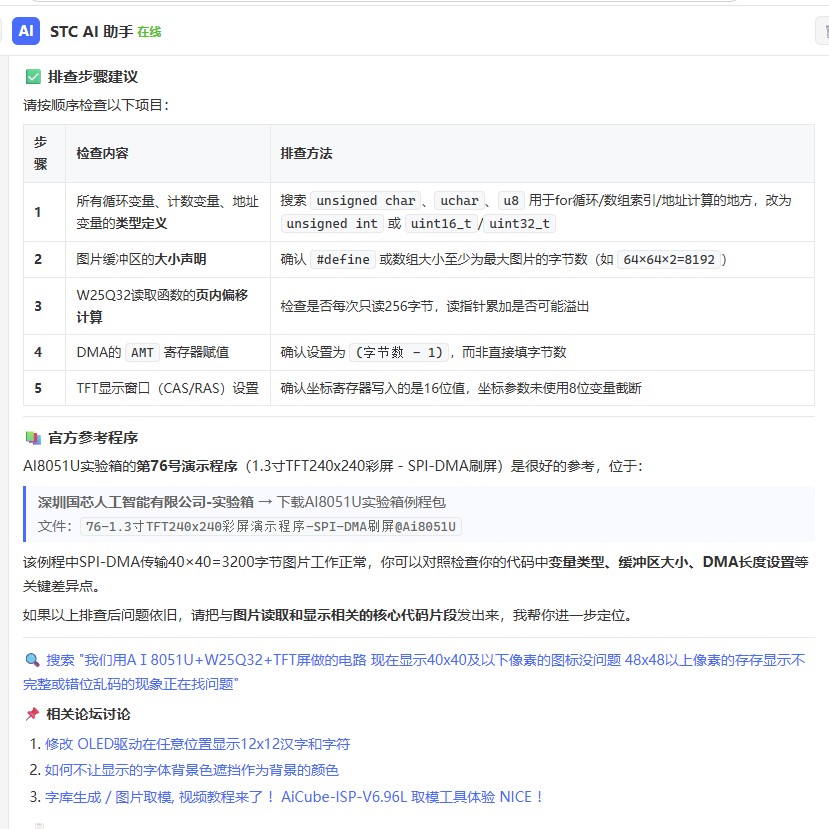This screenshot has width=829, height=829.
Task: Click the 检查是否每次只读256字节 cell
Action: [542, 306]
